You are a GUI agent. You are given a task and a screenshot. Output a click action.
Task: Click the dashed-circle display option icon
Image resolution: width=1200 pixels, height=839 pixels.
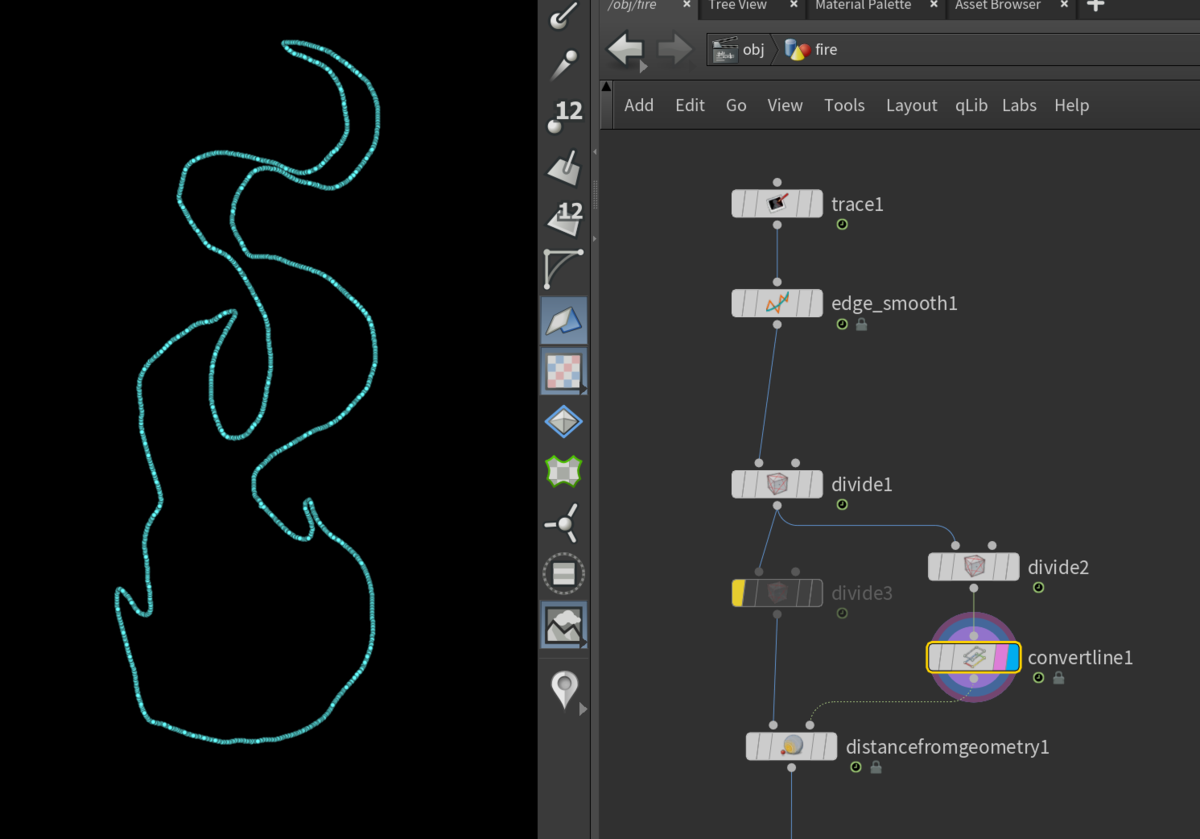click(x=564, y=574)
